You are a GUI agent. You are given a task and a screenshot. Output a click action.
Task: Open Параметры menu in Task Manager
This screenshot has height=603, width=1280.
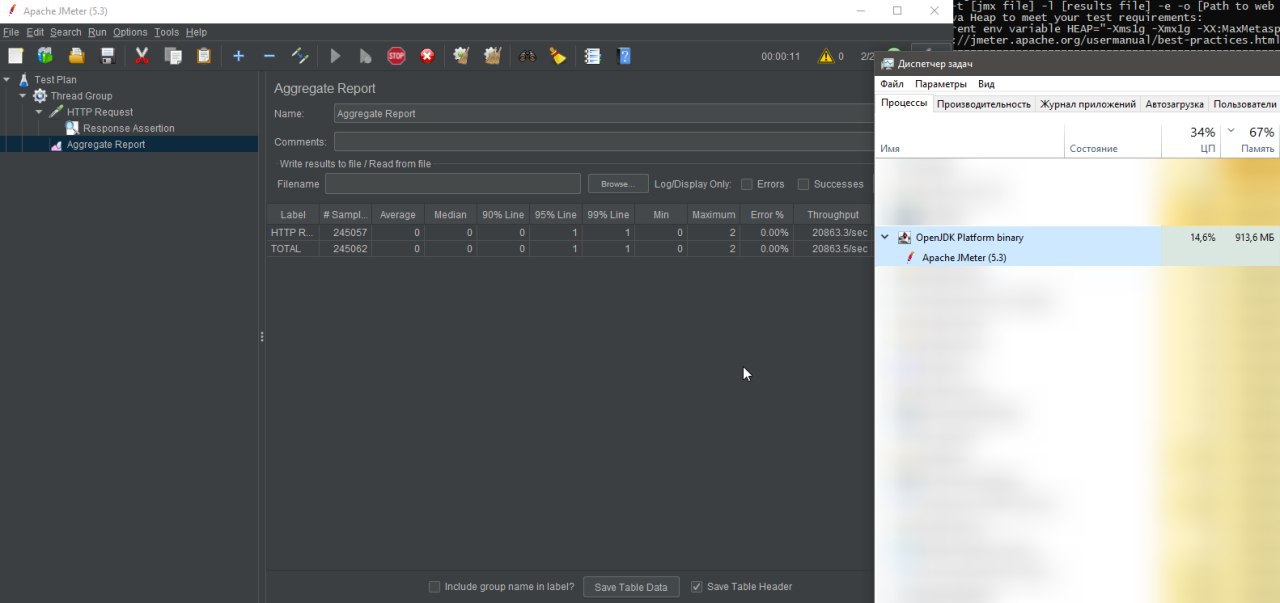(x=941, y=84)
